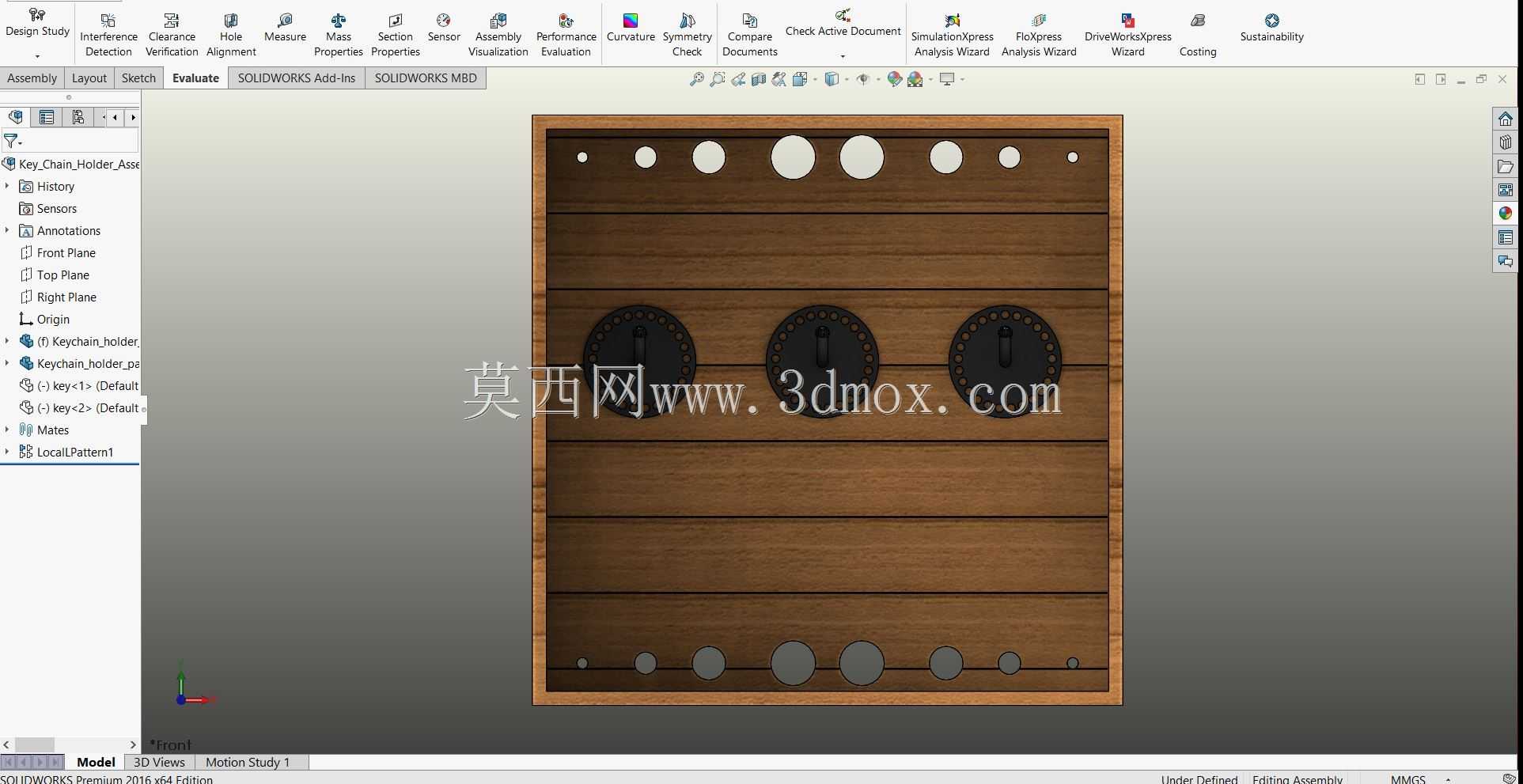Expand the (f) Keychain_holder component
The height and width of the screenshot is (784, 1523).
(x=7, y=341)
